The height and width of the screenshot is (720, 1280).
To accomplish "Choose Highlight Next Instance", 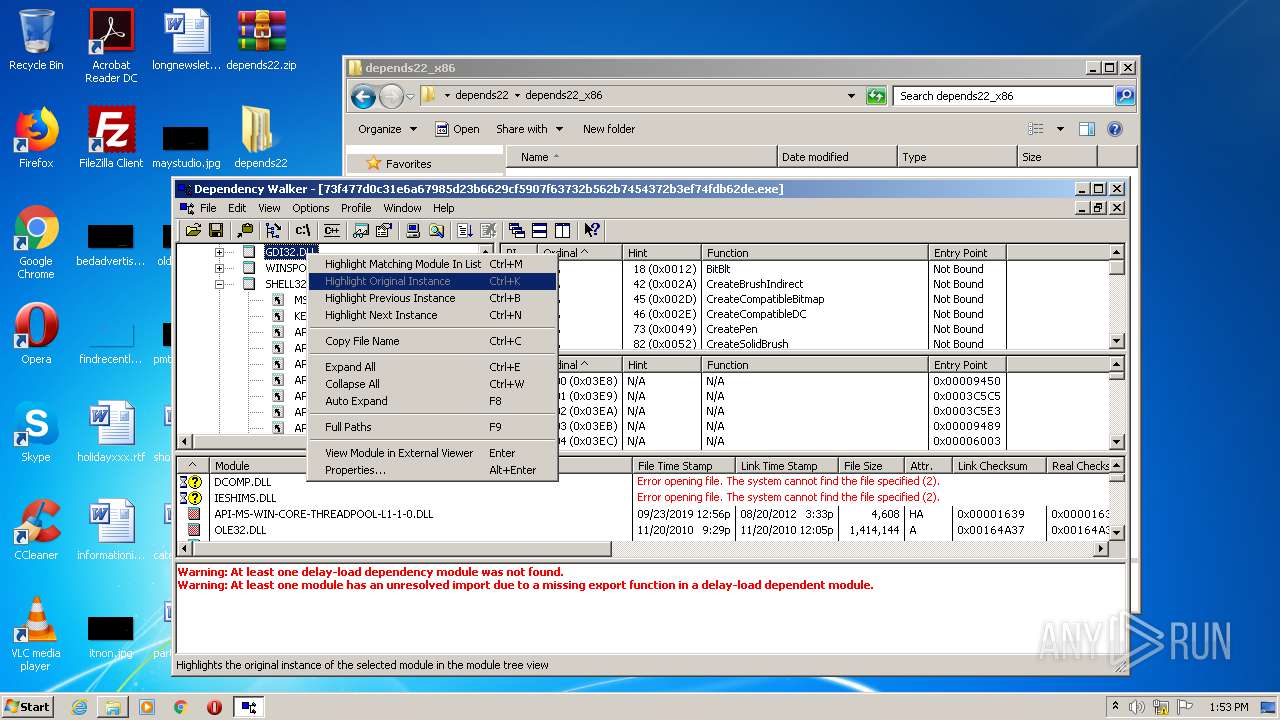I will 432,315.
